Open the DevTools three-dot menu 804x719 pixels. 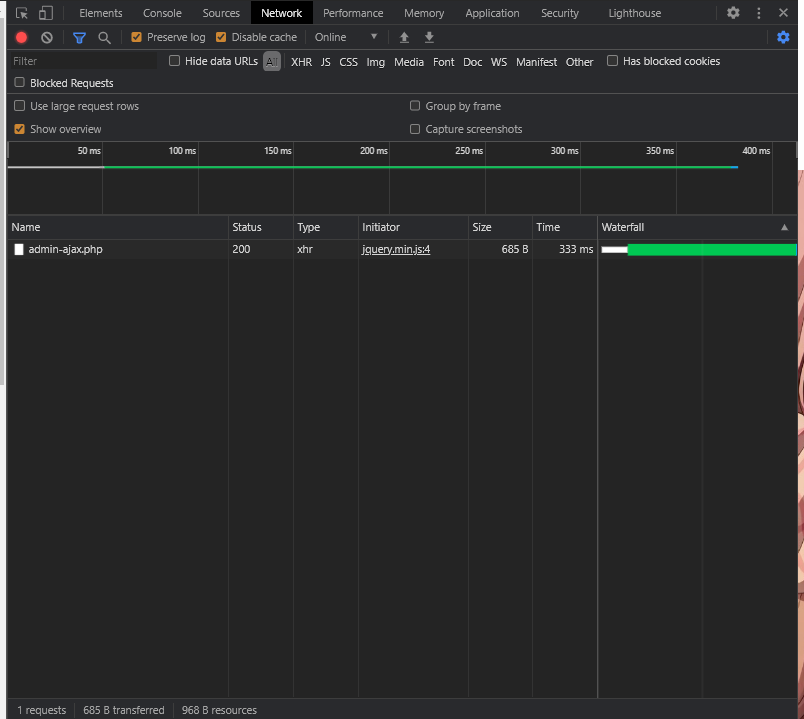[x=759, y=13]
